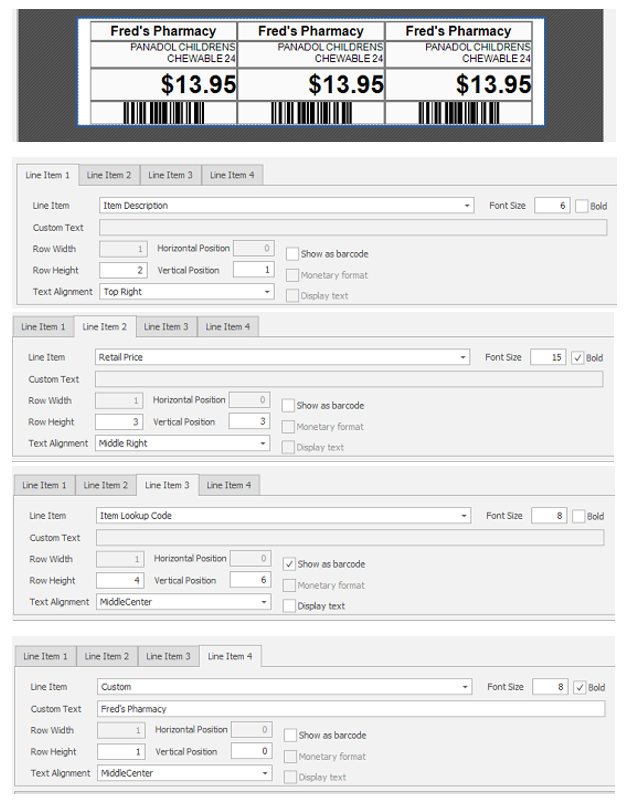Untick Show as barcode for Item Lookup Code
The image size is (625, 804).
coord(289,564)
